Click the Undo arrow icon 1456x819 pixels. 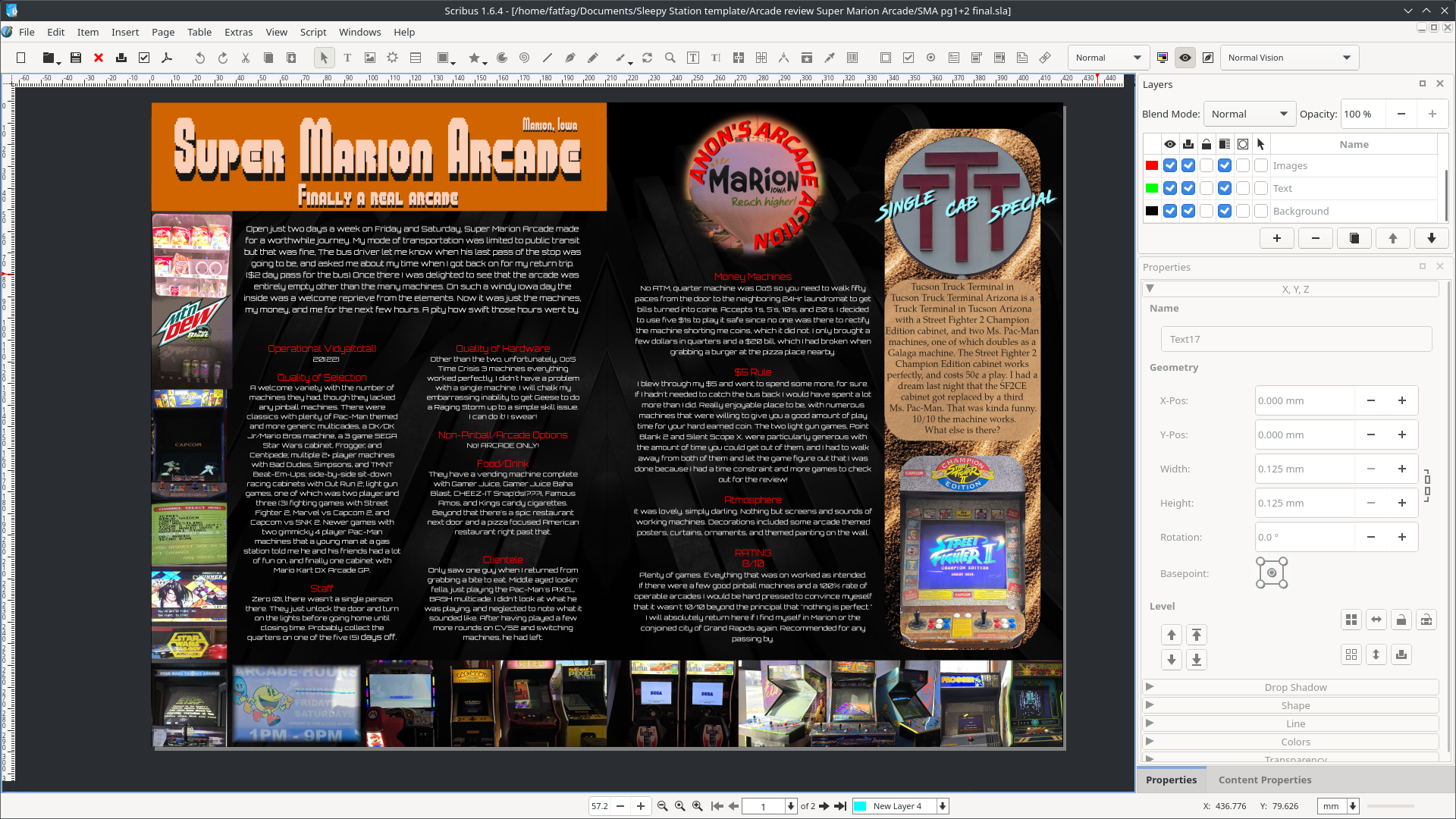[200, 58]
